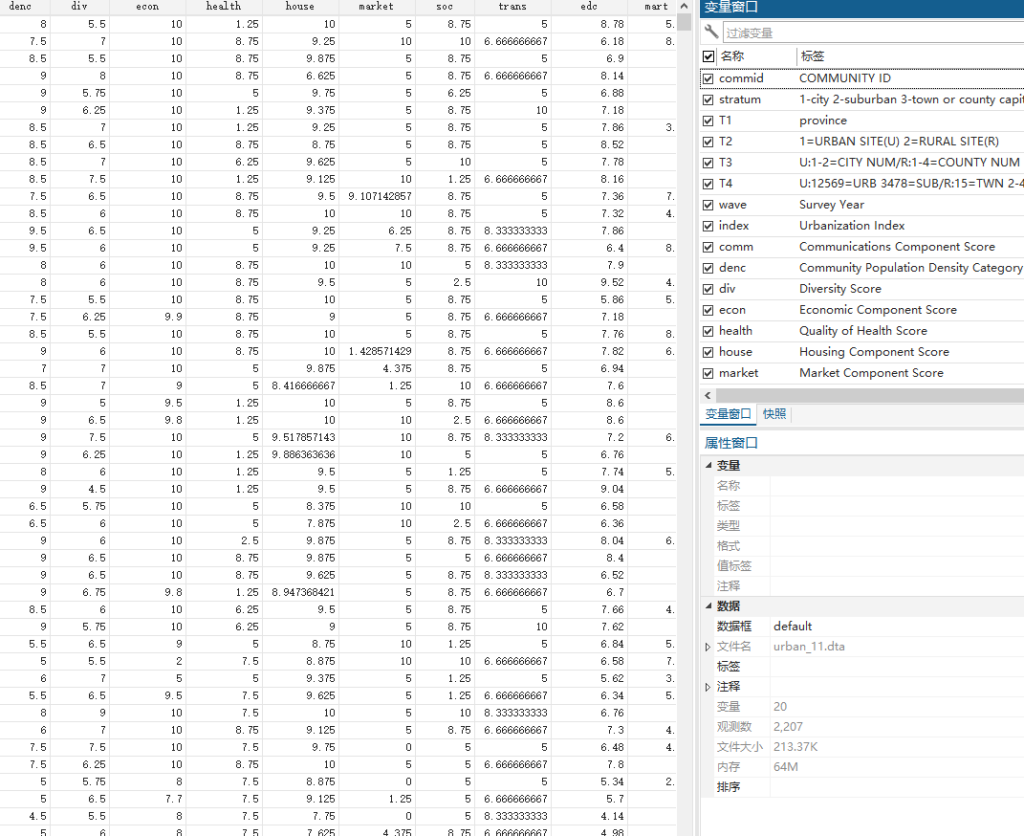1024x836 pixels.
Task: Uncheck the health variable checkbox
Action: 708,331
